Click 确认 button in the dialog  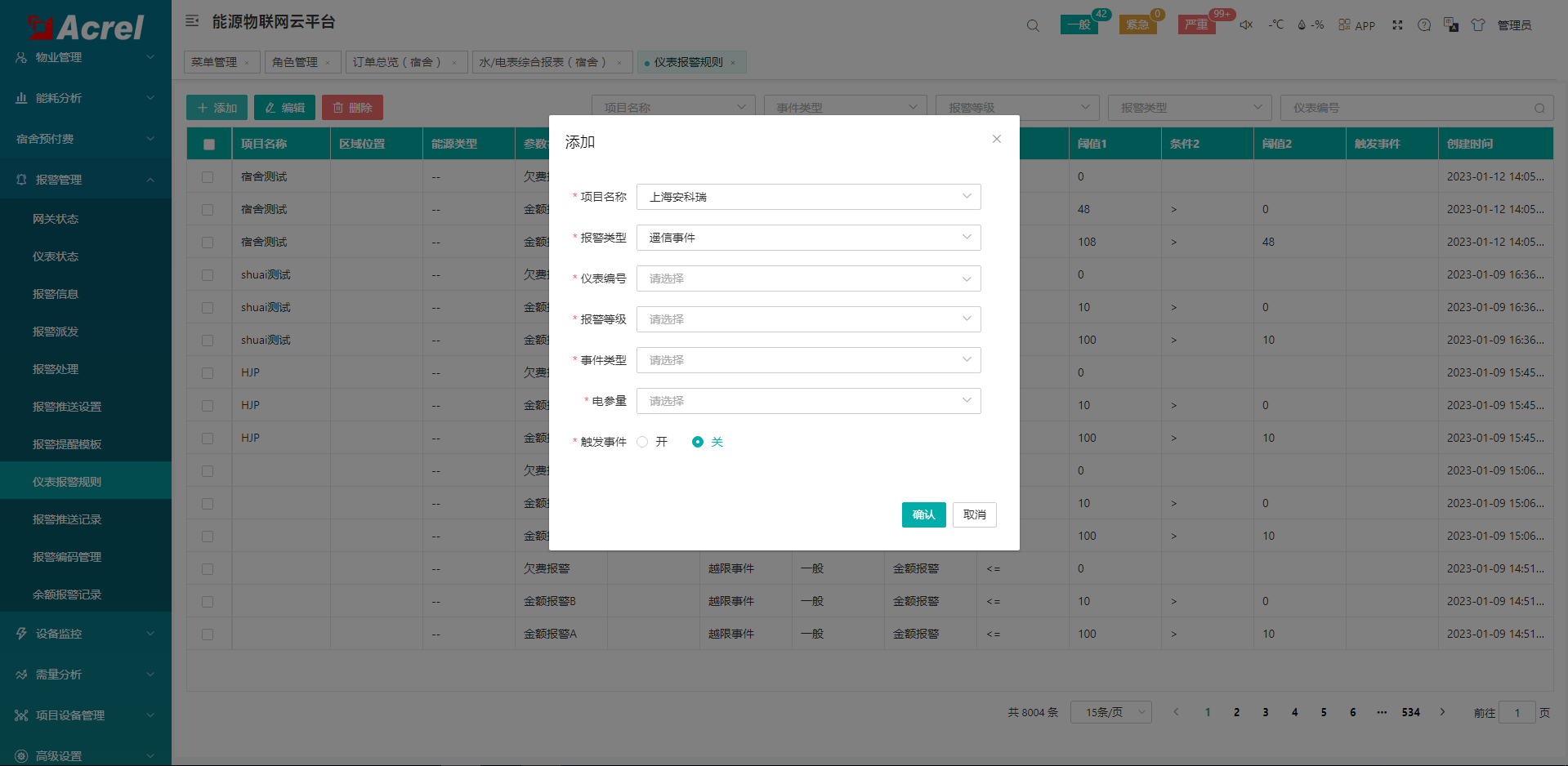pyautogui.click(x=923, y=514)
